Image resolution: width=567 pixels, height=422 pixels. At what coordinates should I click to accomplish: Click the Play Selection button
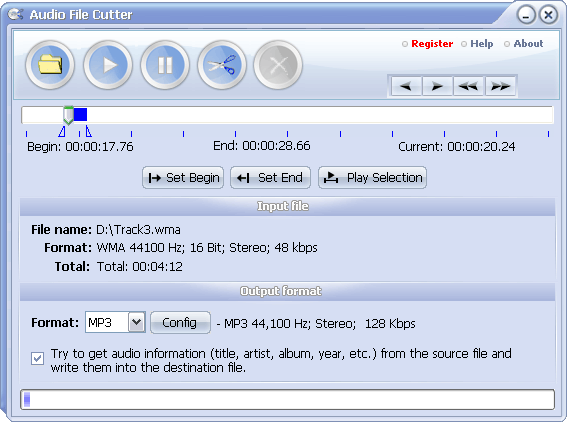click(x=372, y=178)
